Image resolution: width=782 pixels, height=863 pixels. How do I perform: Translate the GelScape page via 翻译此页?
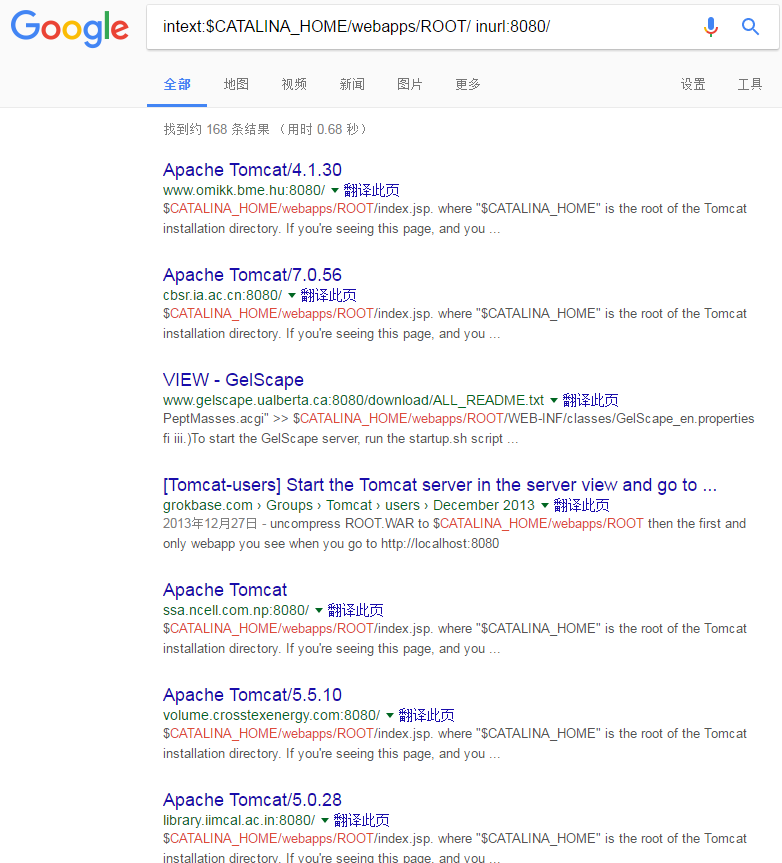[590, 400]
